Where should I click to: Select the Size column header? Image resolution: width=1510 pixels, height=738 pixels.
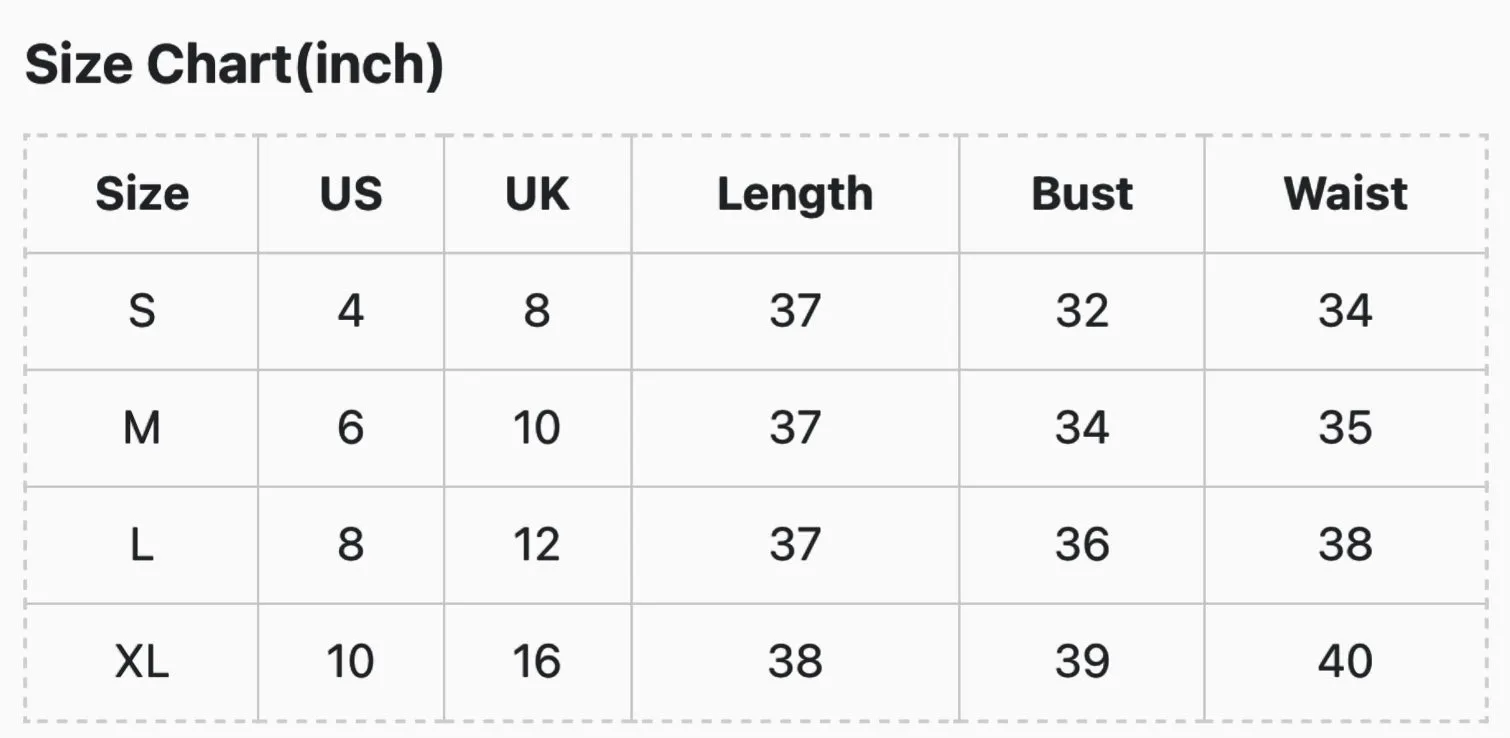[x=142, y=194]
